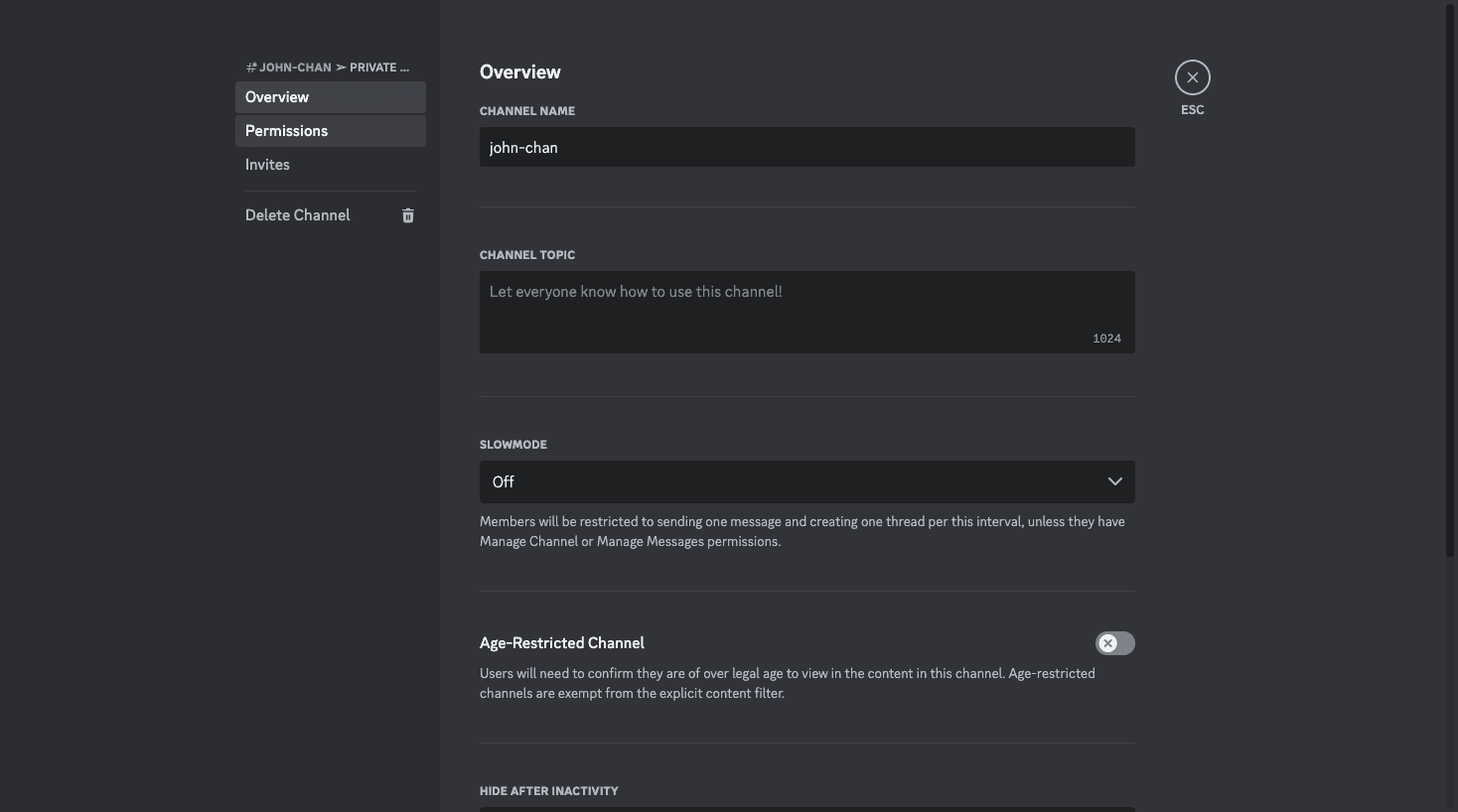Select the Overview tab in sidebar

(331, 97)
